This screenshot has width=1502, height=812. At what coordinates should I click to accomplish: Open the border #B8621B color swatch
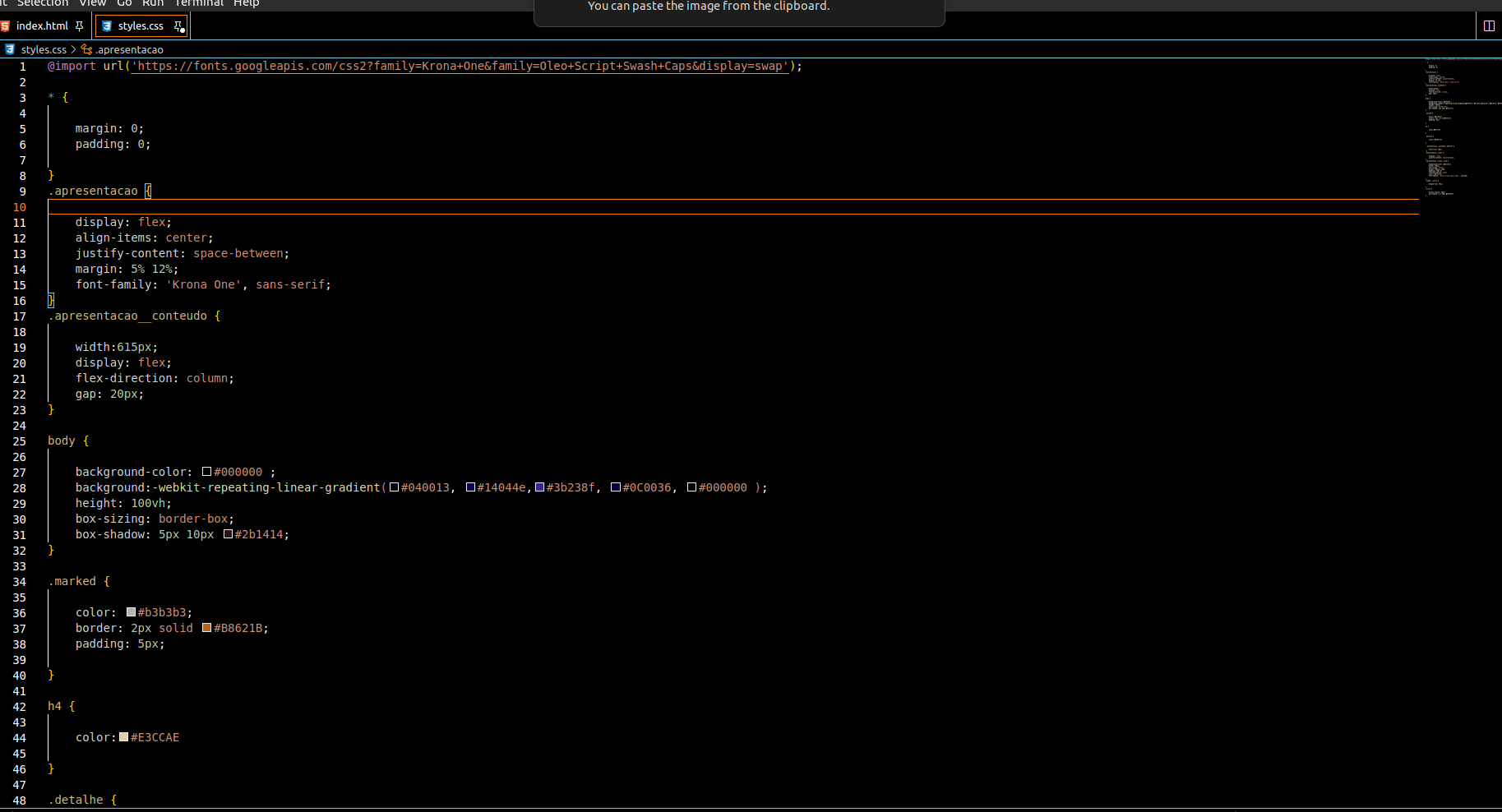pyautogui.click(x=207, y=628)
